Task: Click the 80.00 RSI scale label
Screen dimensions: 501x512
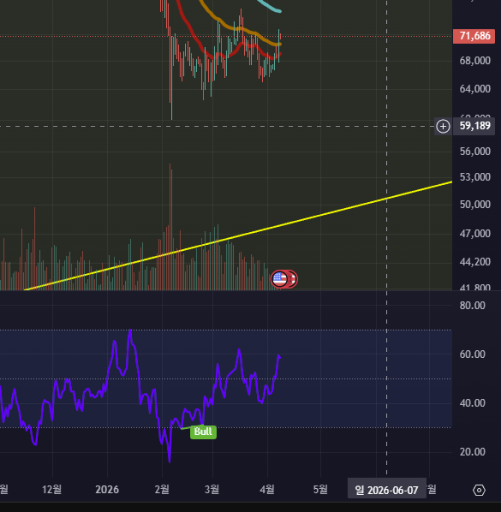Action: [x=472, y=305]
